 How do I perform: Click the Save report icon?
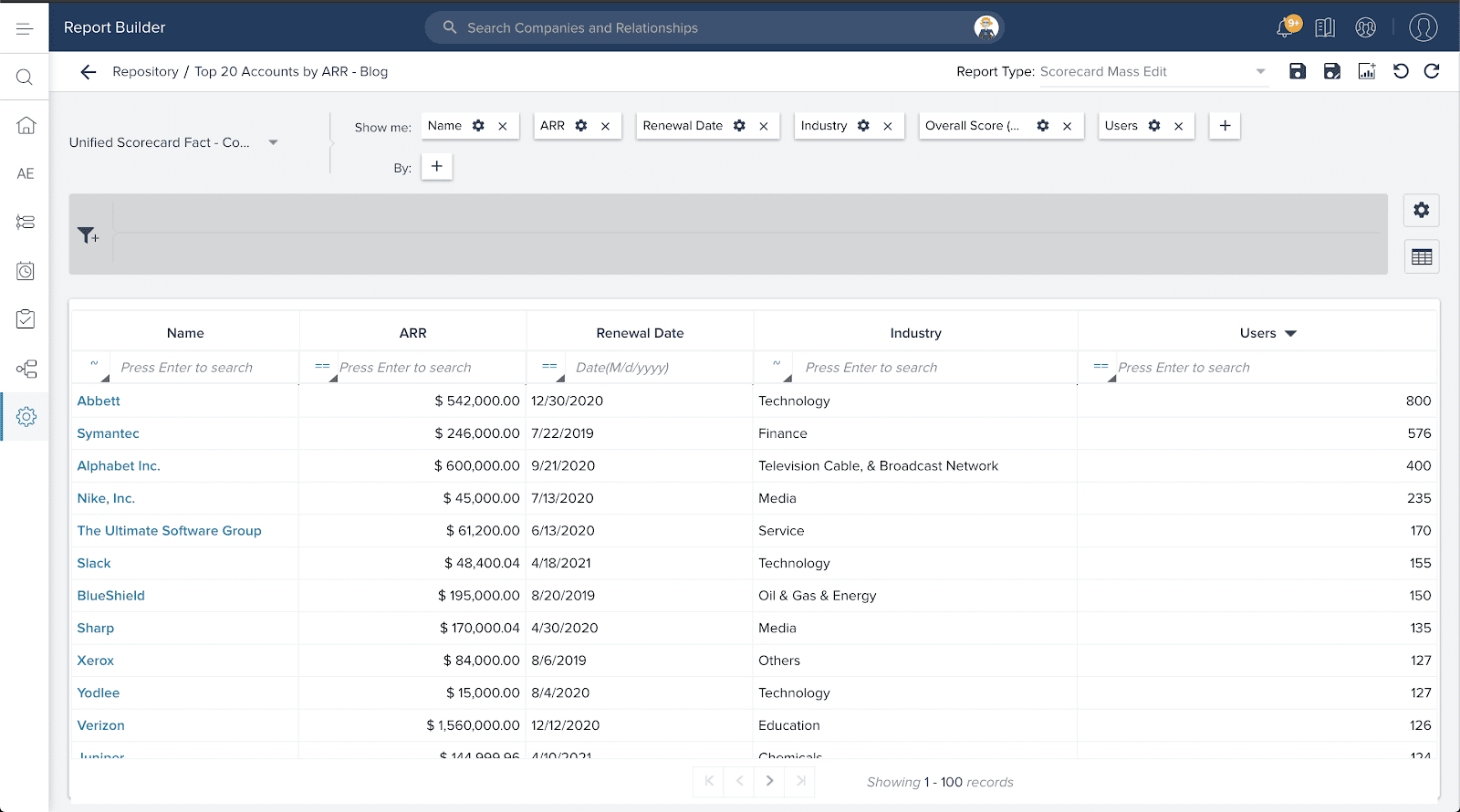[1297, 71]
